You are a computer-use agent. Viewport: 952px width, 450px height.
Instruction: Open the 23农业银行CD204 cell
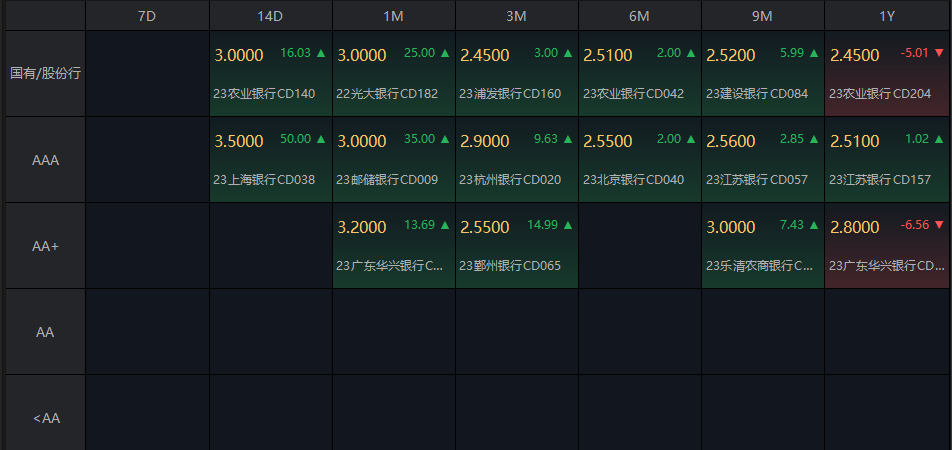(886, 73)
